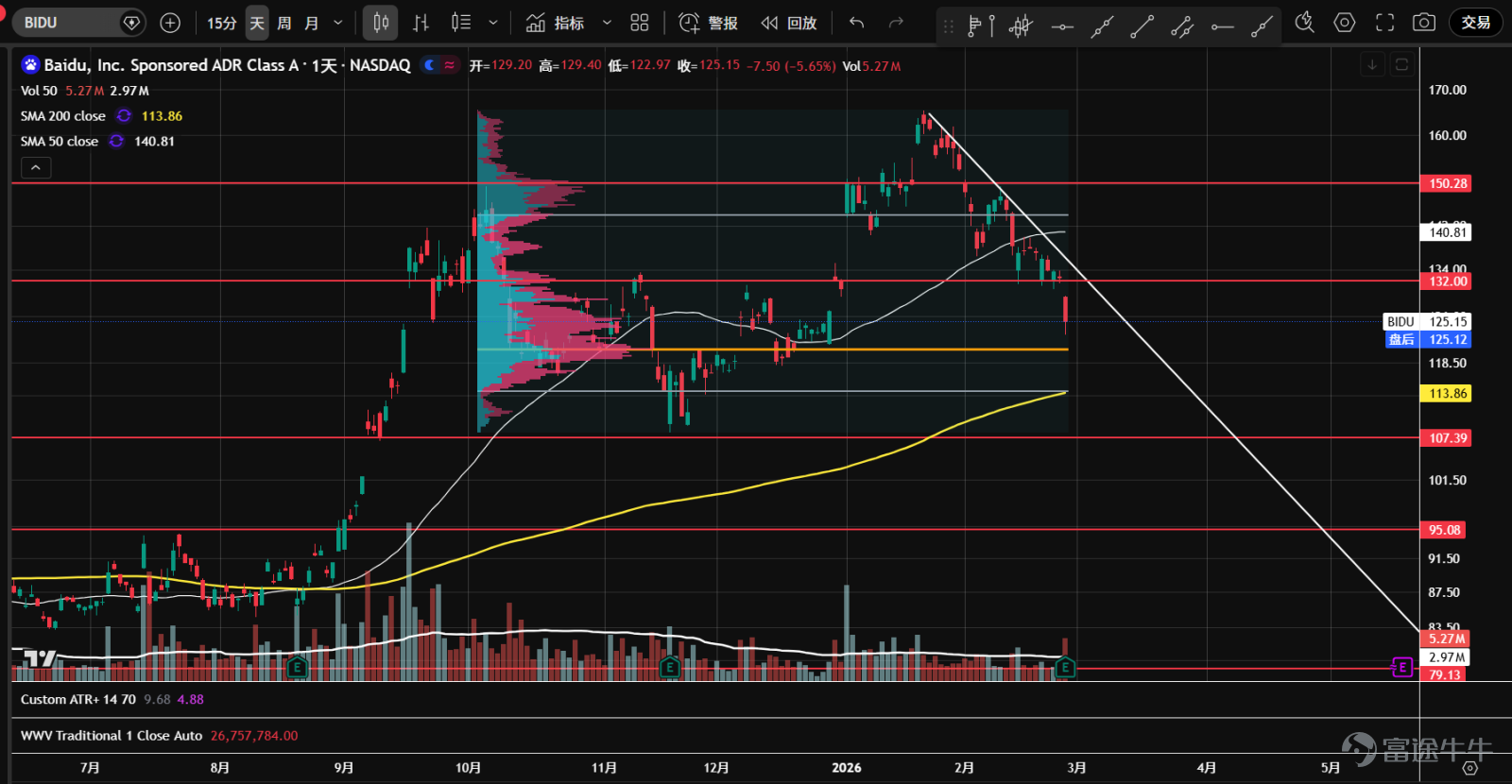Viewport: 1512px width, 784px height.
Task: Click the blue 盘后 125.12 price label
Action: pos(1427,340)
